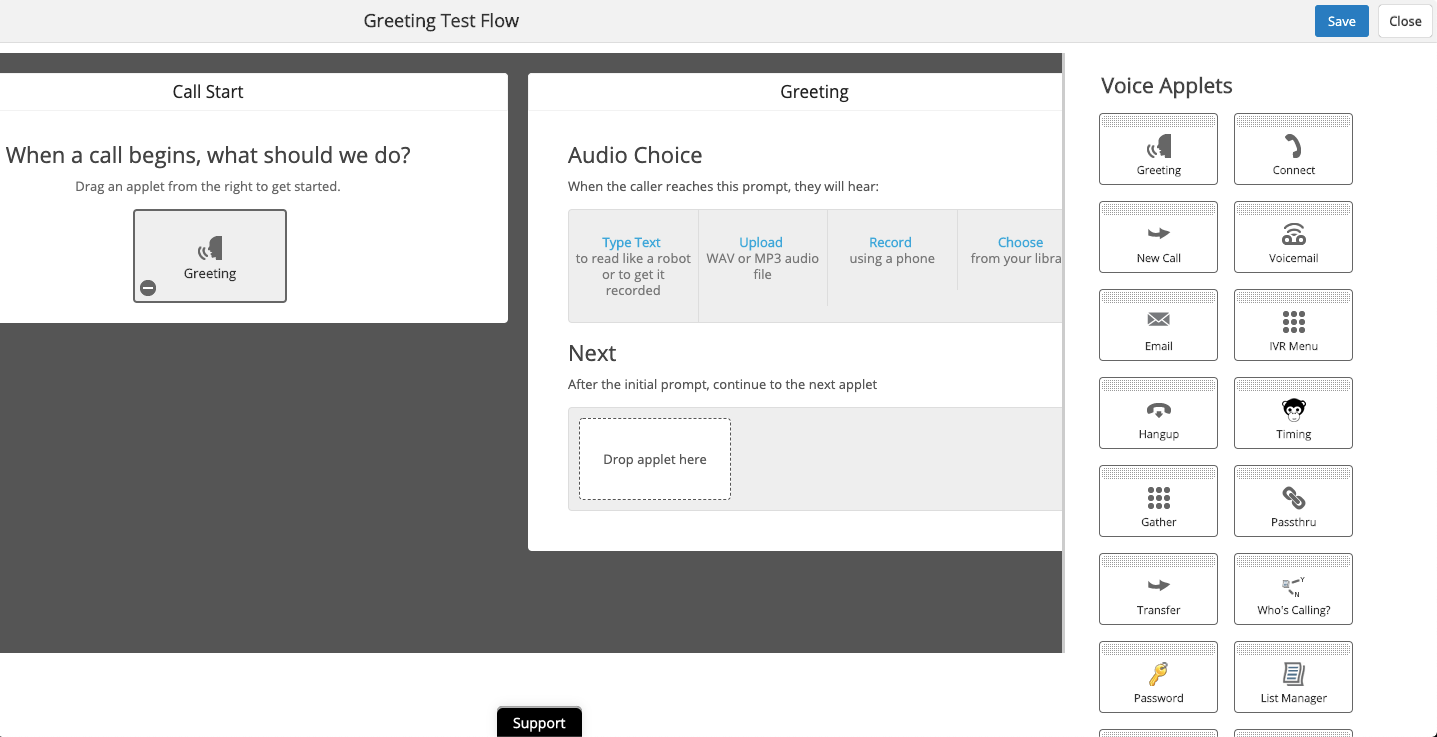Click the Call Start panel header
The width and height of the screenshot is (1437, 737).
click(x=208, y=92)
